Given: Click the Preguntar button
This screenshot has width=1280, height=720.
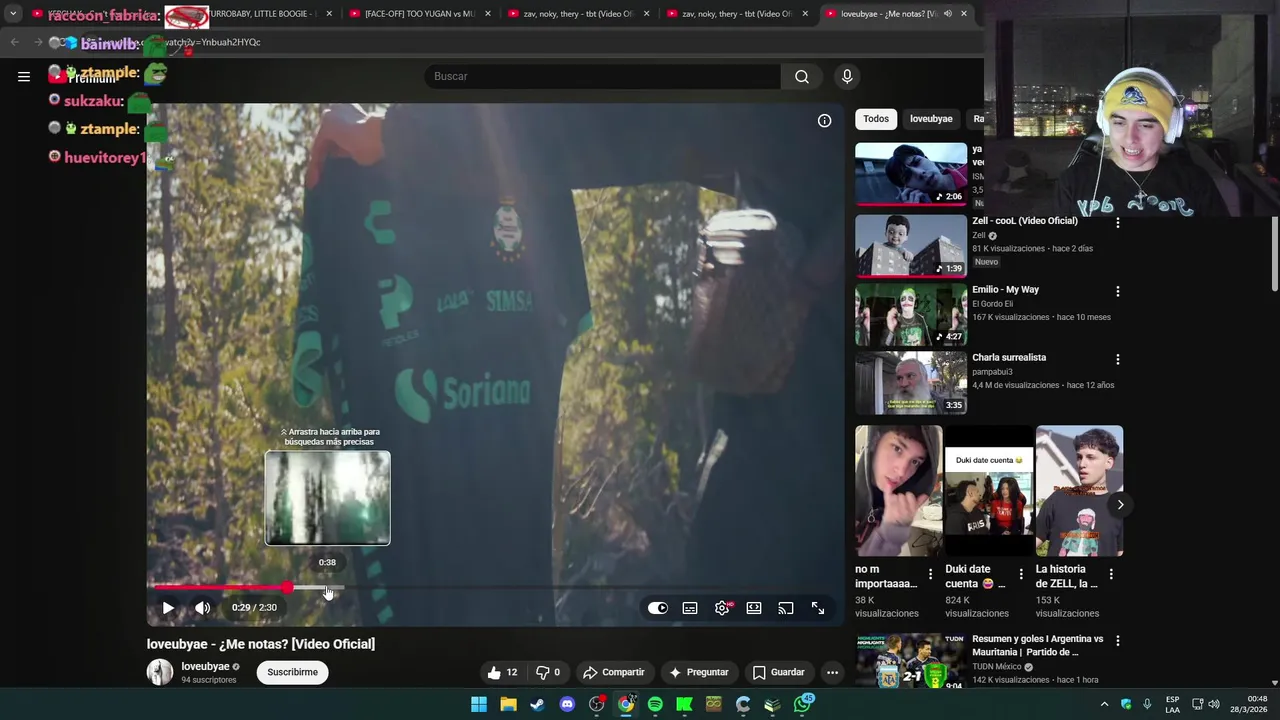Looking at the screenshot, I should pos(699,672).
